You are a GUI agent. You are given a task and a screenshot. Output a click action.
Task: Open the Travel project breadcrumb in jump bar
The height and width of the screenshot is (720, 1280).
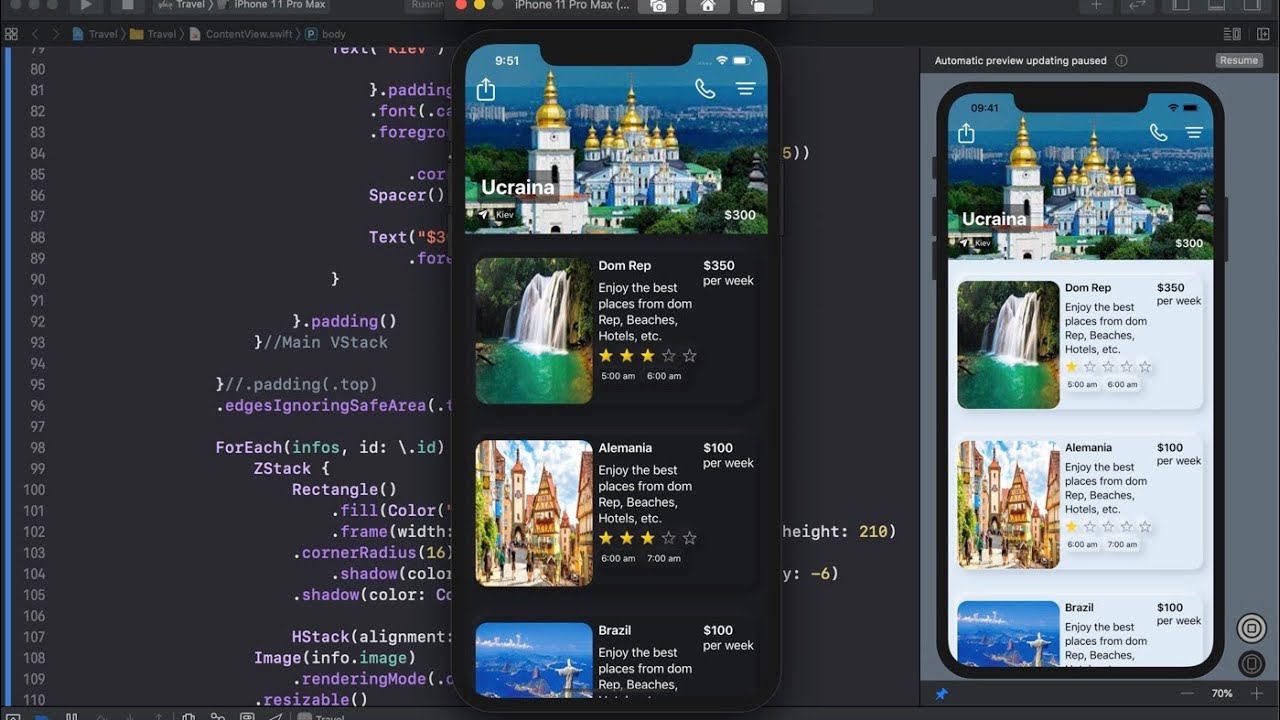tap(96, 34)
